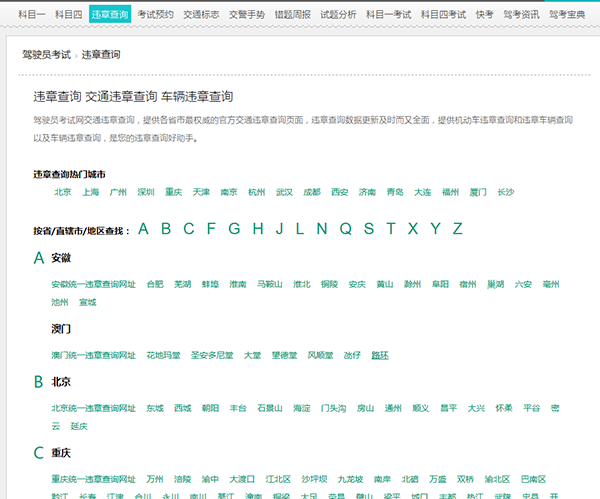Viewport: 600px width, 499px height.
Task: Select the 违章查询 tab in top navigation
Action: click(x=110, y=14)
